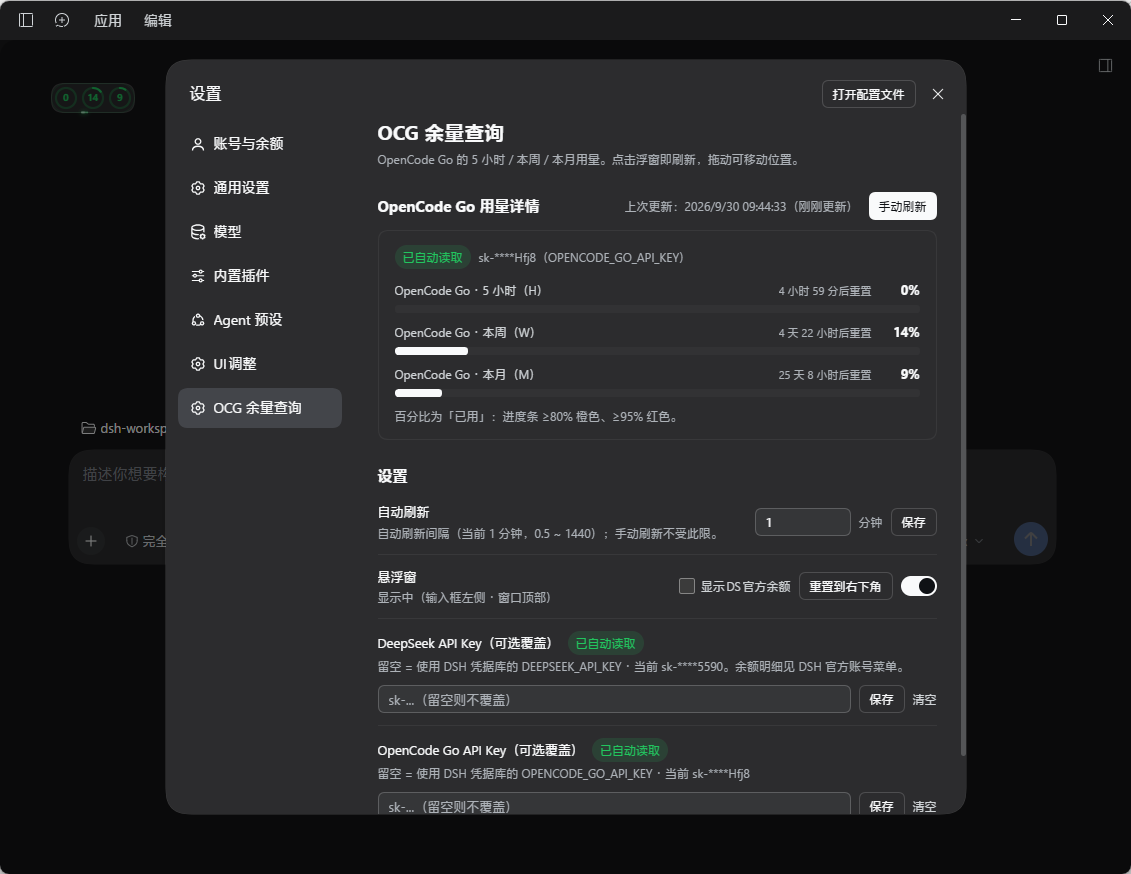Focus the OpenCode Go API Key input
This screenshot has width=1131, height=874.
tap(614, 804)
